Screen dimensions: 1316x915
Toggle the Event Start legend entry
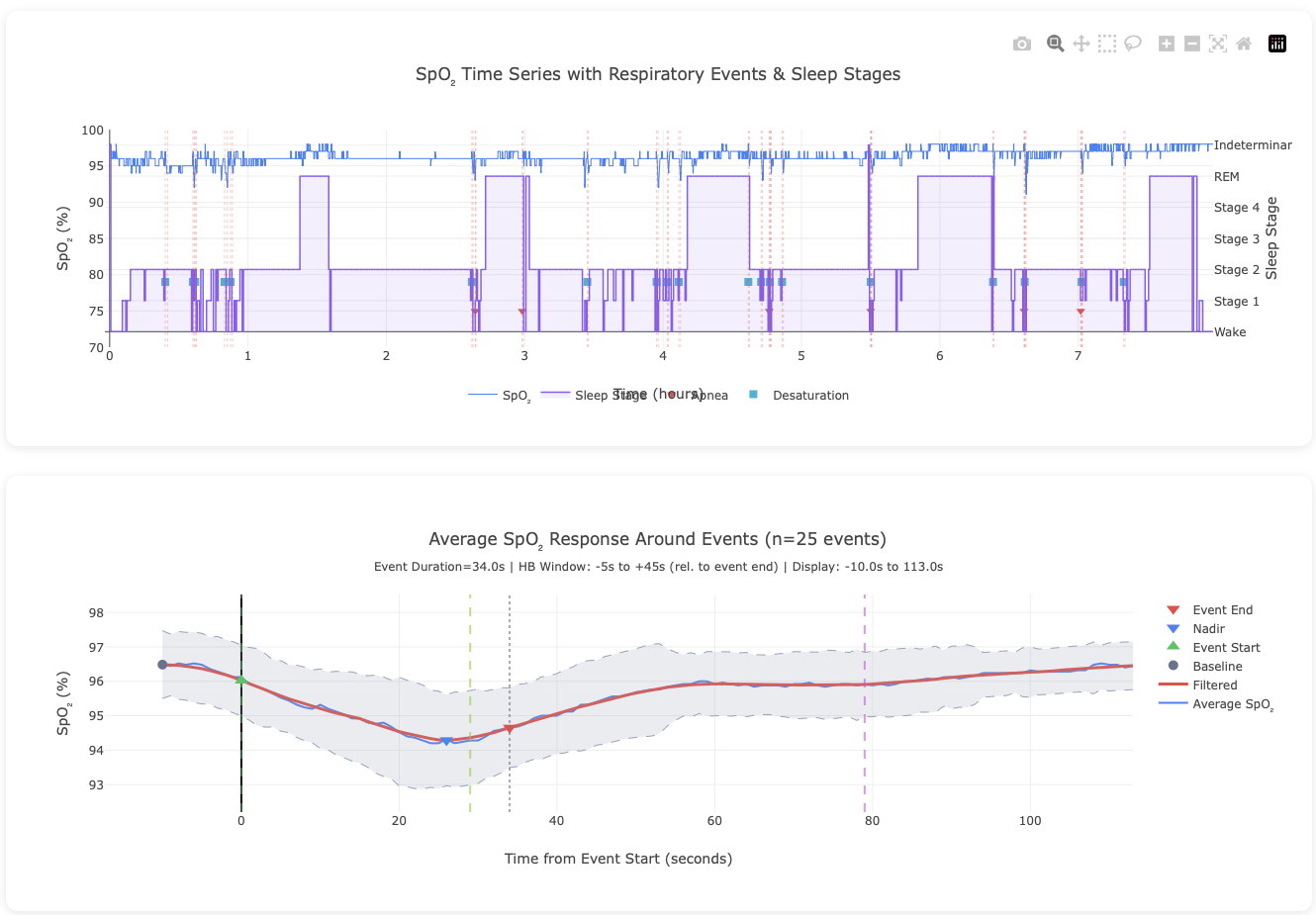tap(1226, 648)
